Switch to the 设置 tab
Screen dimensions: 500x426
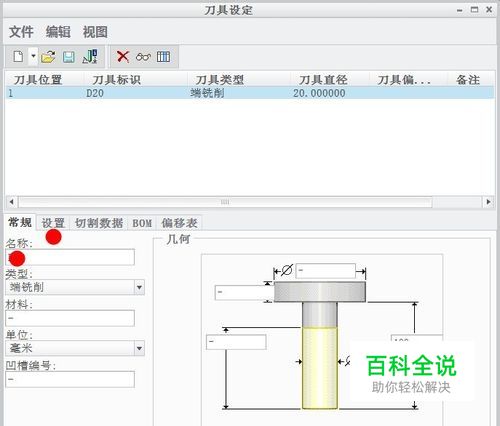click(x=53, y=223)
